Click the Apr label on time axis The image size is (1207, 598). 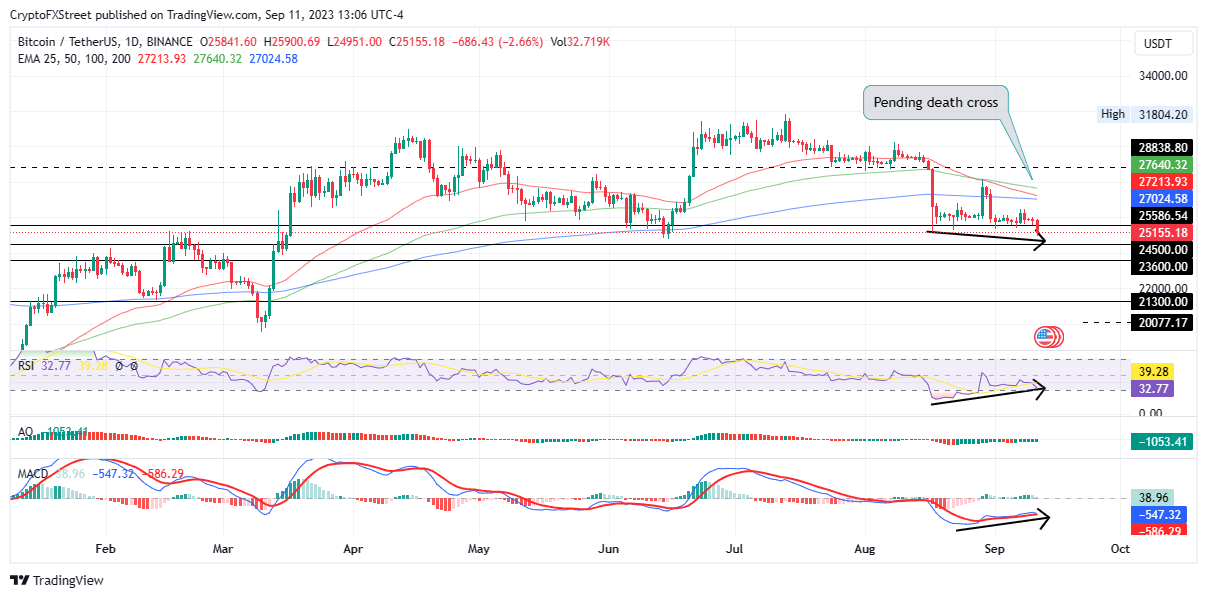[353, 549]
